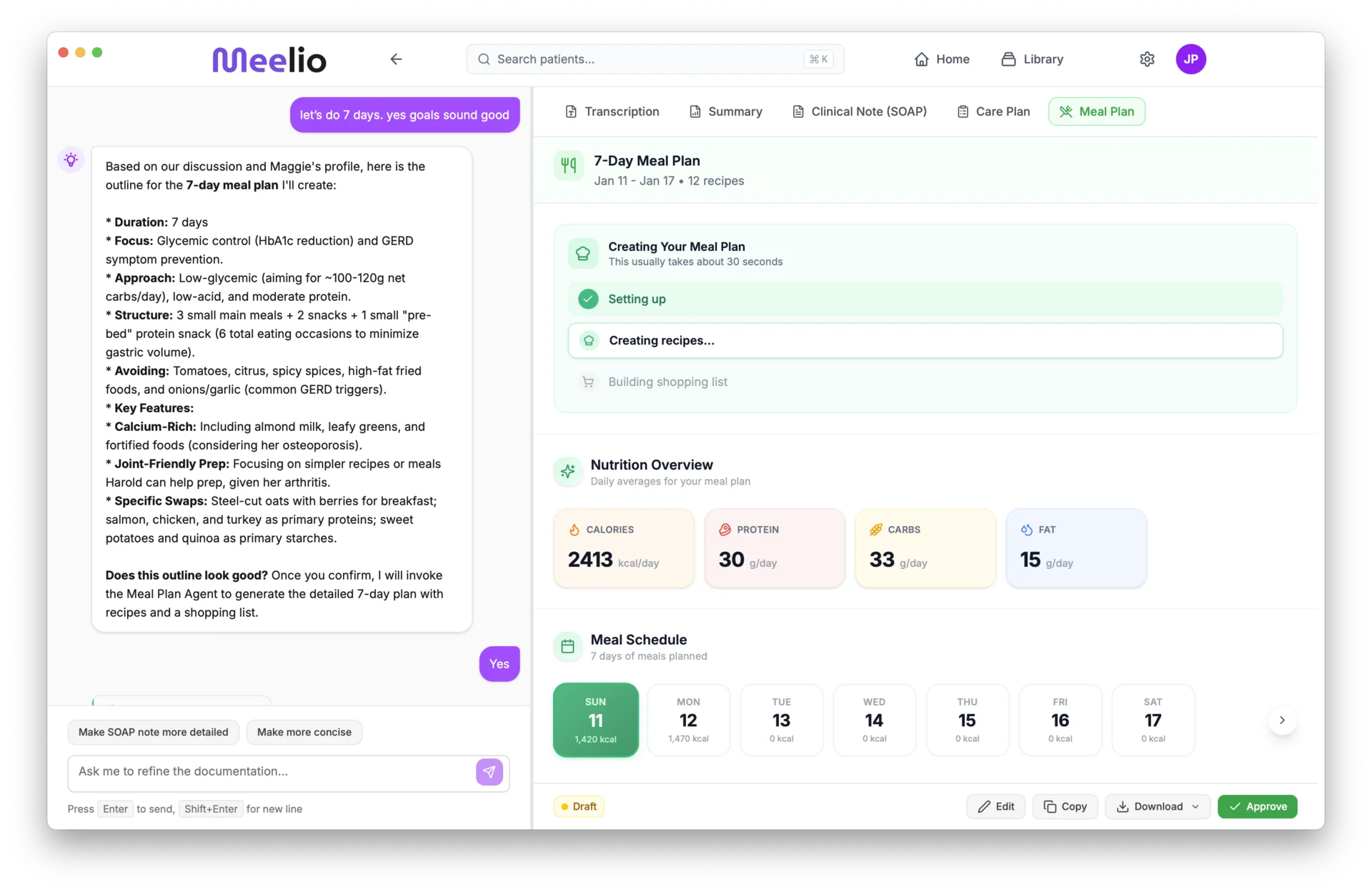Screen dimensions: 1372x892
Task: Click the JP profile avatar
Action: tap(1191, 59)
